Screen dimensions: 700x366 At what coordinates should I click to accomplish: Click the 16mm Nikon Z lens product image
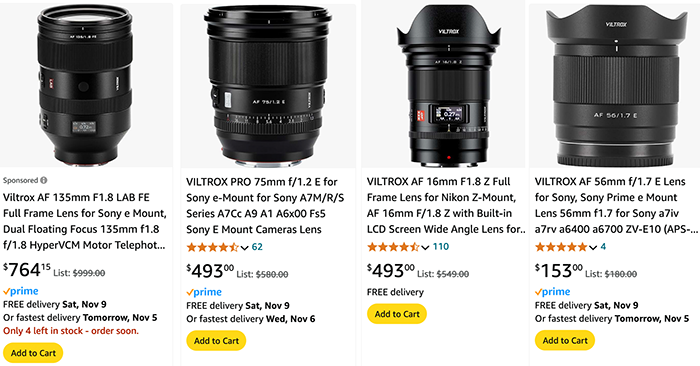click(x=449, y=86)
